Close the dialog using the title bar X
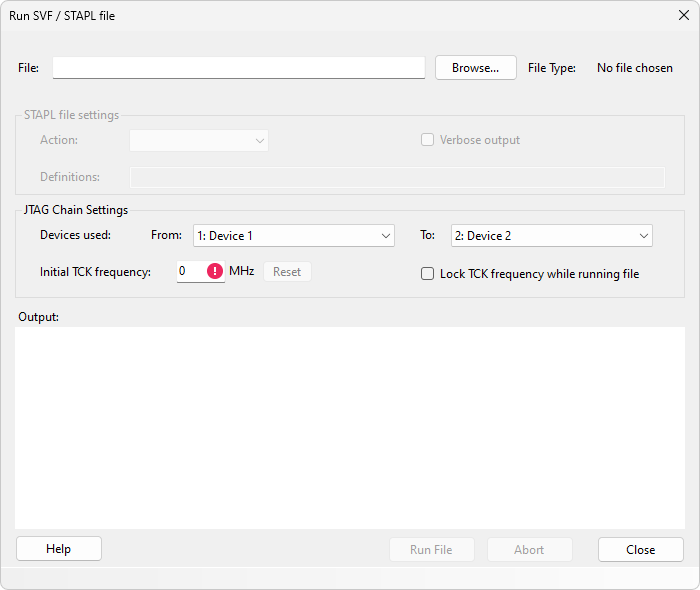 coord(683,15)
